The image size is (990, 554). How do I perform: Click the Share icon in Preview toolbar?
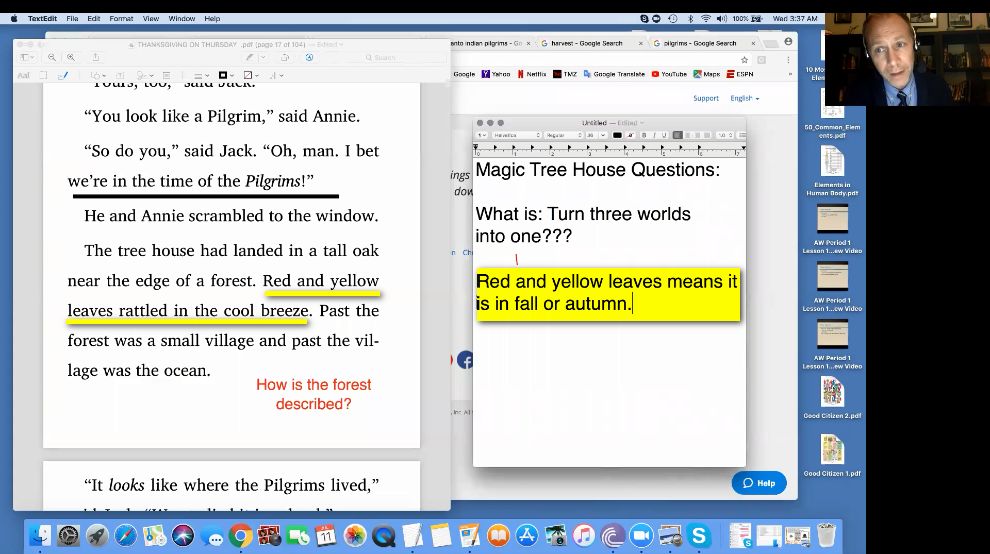96,57
